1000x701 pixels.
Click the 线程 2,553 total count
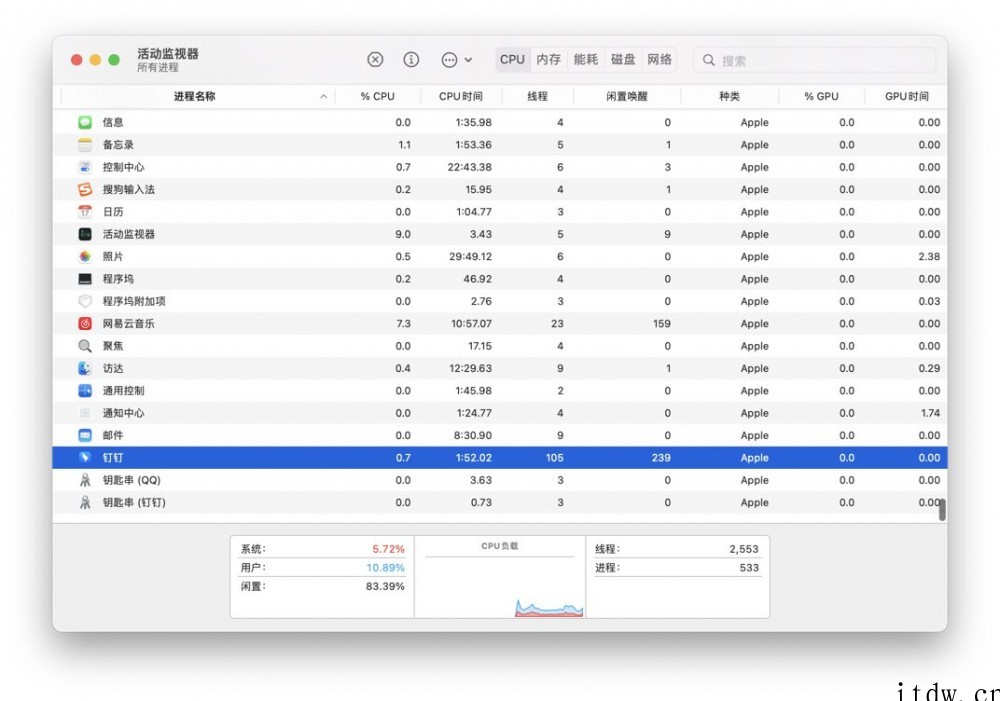(x=677, y=549)
